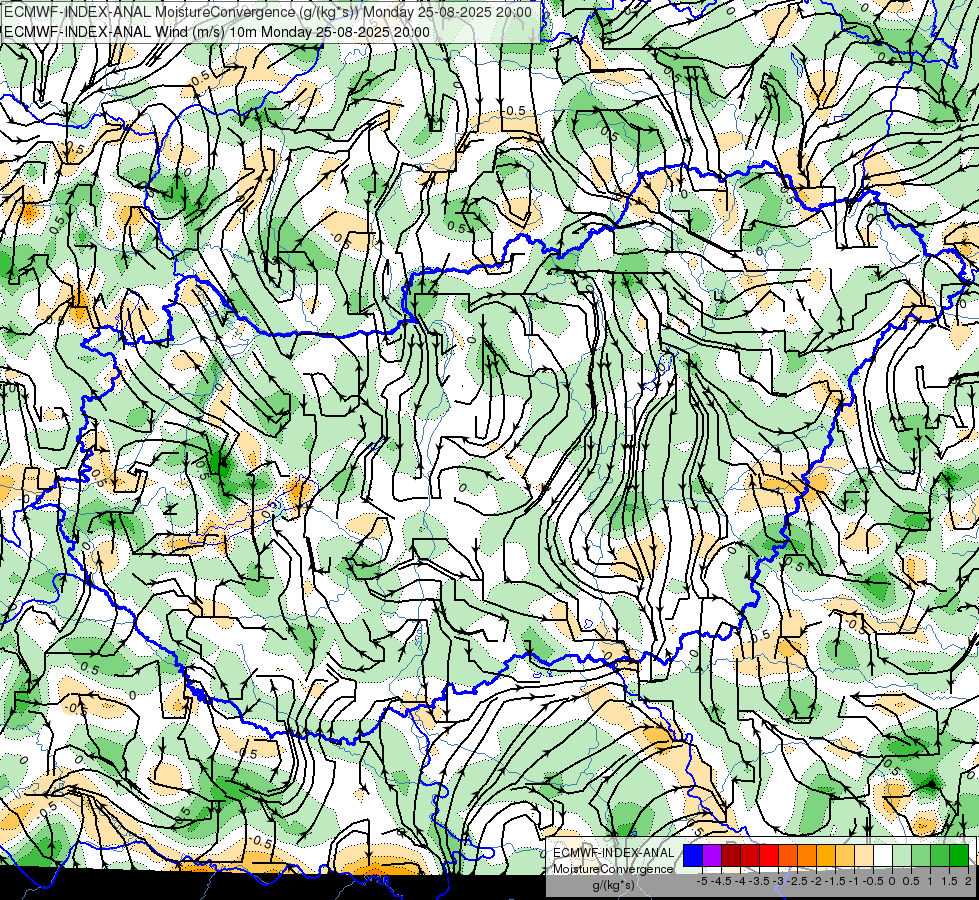The width and height of the screenshot is (979, 900).
Task: Click the -1.5 legend tick value
Action: coord(835,881)
